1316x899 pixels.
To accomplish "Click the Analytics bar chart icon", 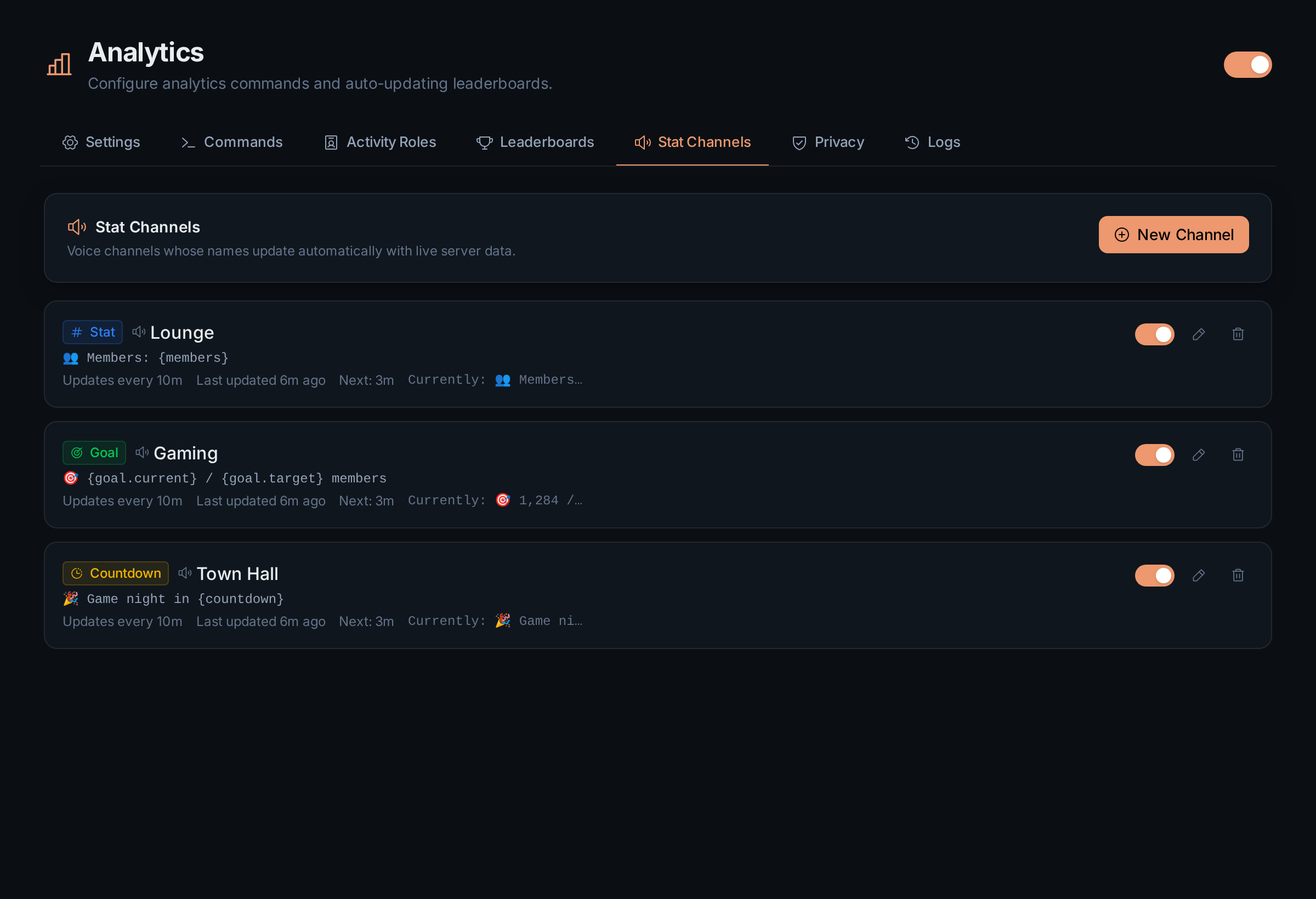I will [x=59, y=65].
